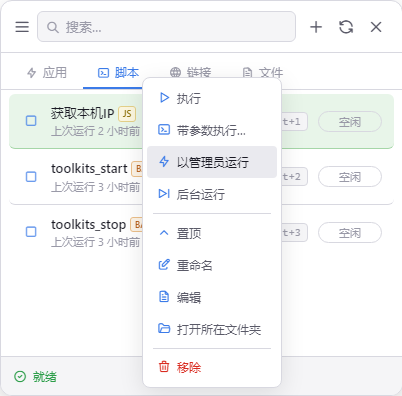
Task: Click the refresh icon
Action: click(346, 27)
